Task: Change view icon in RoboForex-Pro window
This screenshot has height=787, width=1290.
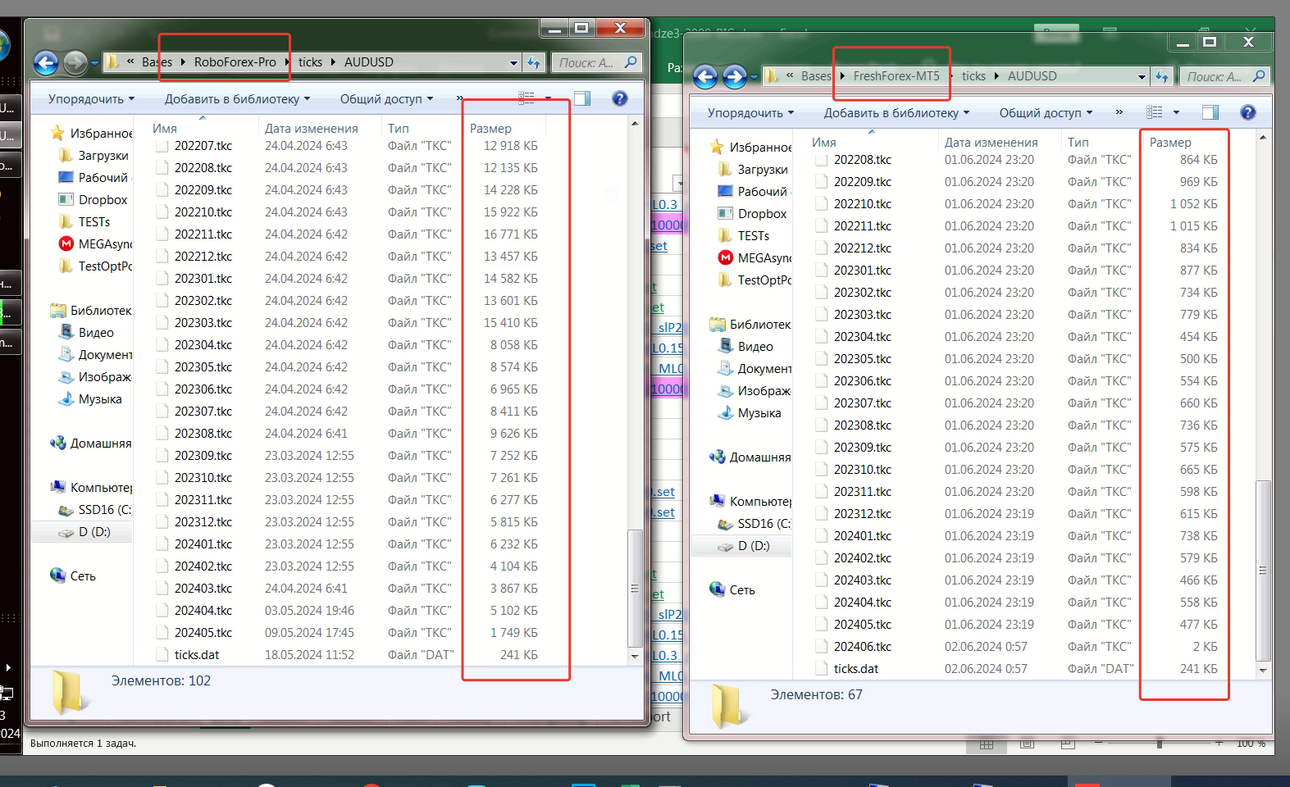Action: [x=527, y=98]
